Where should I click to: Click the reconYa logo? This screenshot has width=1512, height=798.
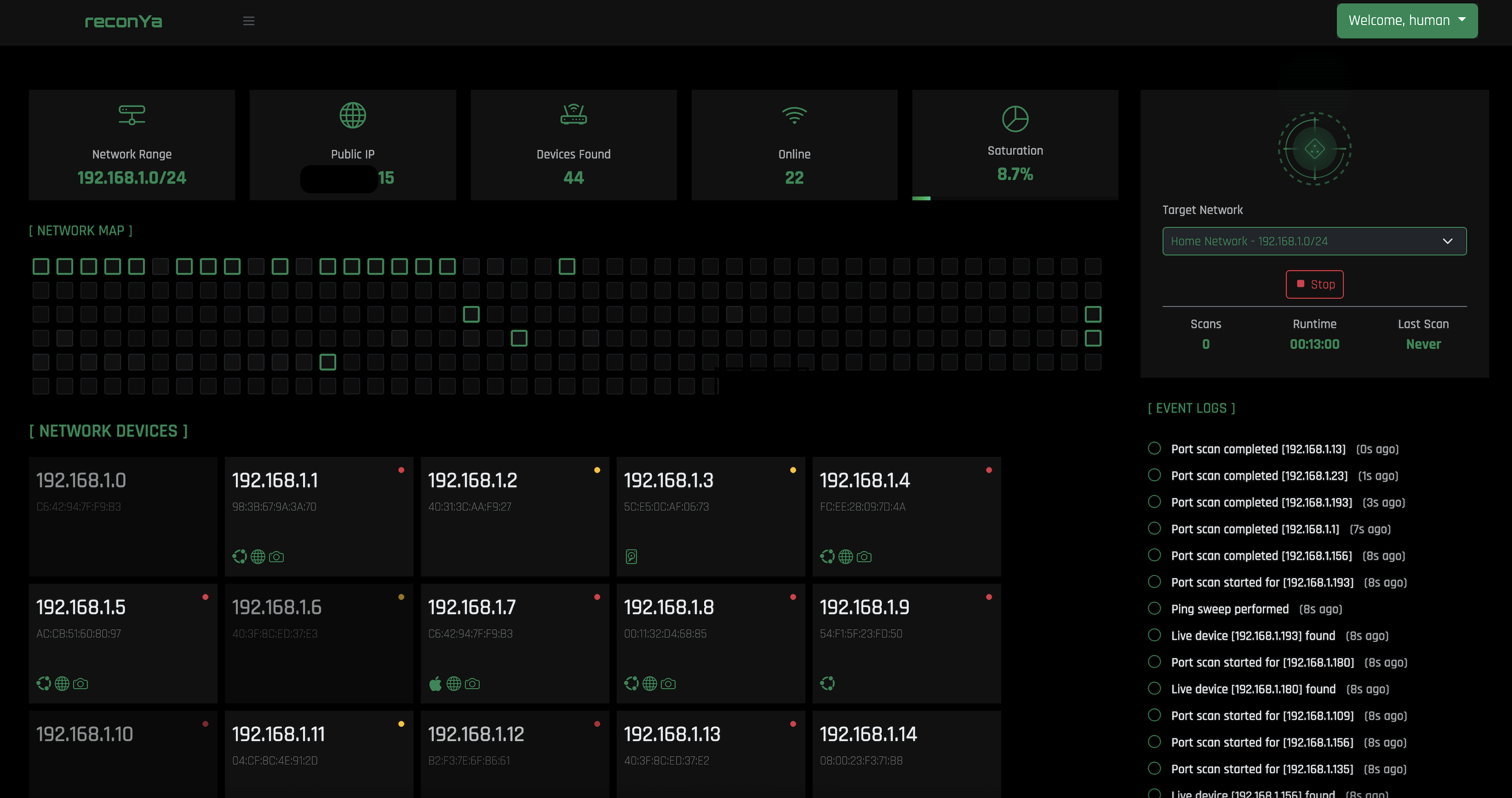pyautogui.click(x=123, y=22)
